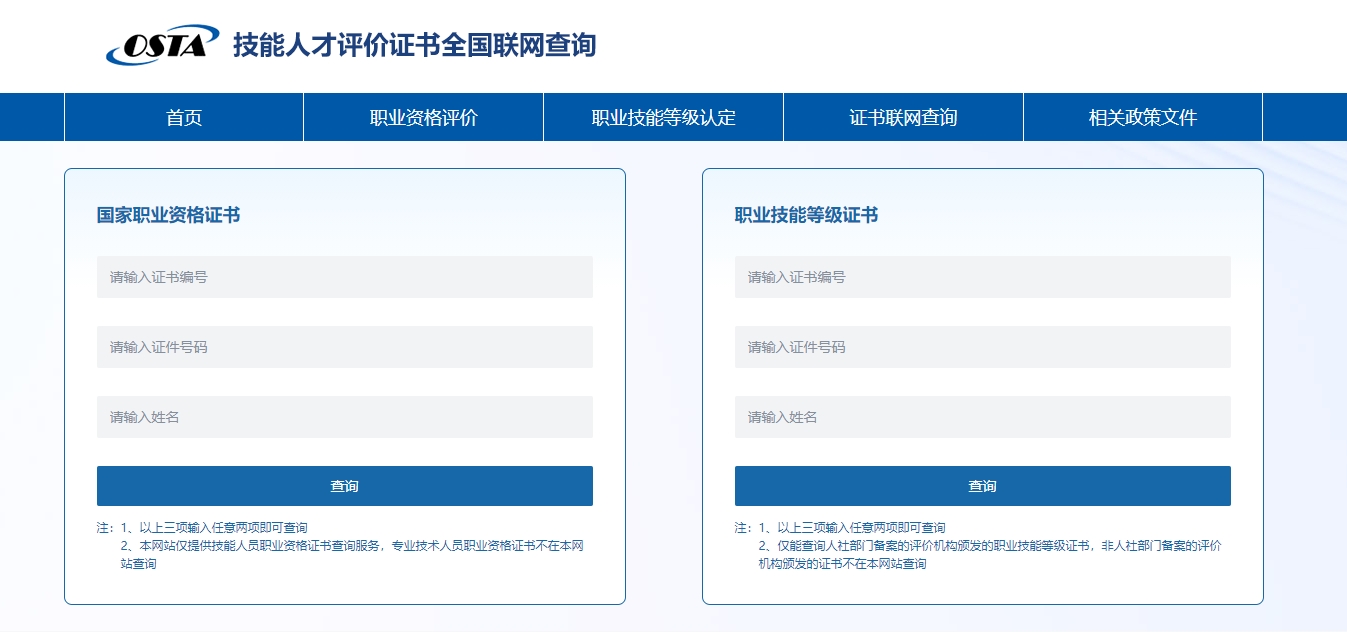Open the 职业技能等级认定 menu item
1347x632 pixels.
(x=663, y=117)
